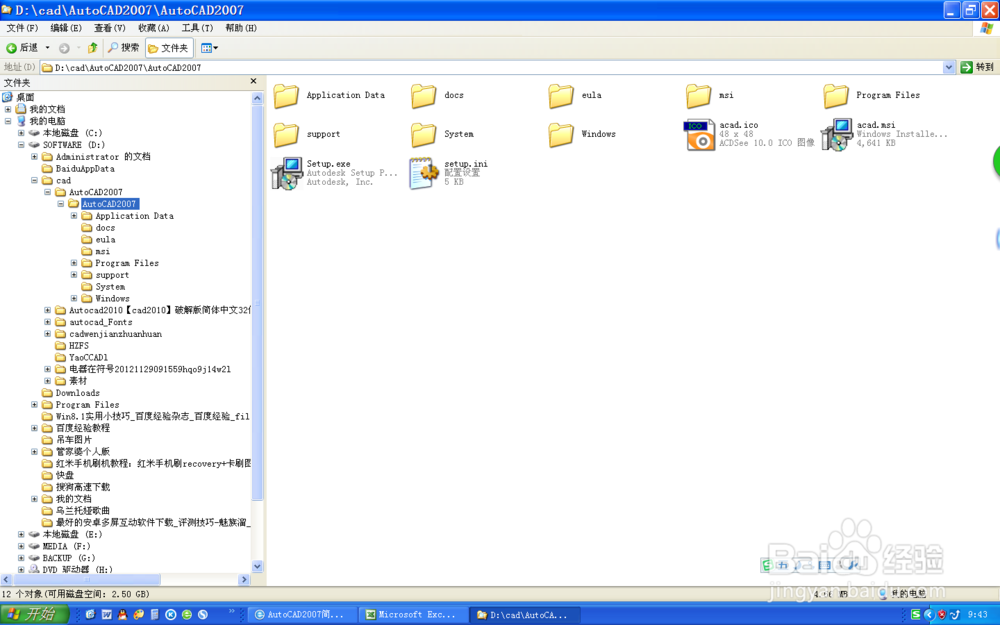The image size is (1000, 625).
Task: Expand the local disk (C:) node
Action: pyautogui.click(x=21, y=133)
